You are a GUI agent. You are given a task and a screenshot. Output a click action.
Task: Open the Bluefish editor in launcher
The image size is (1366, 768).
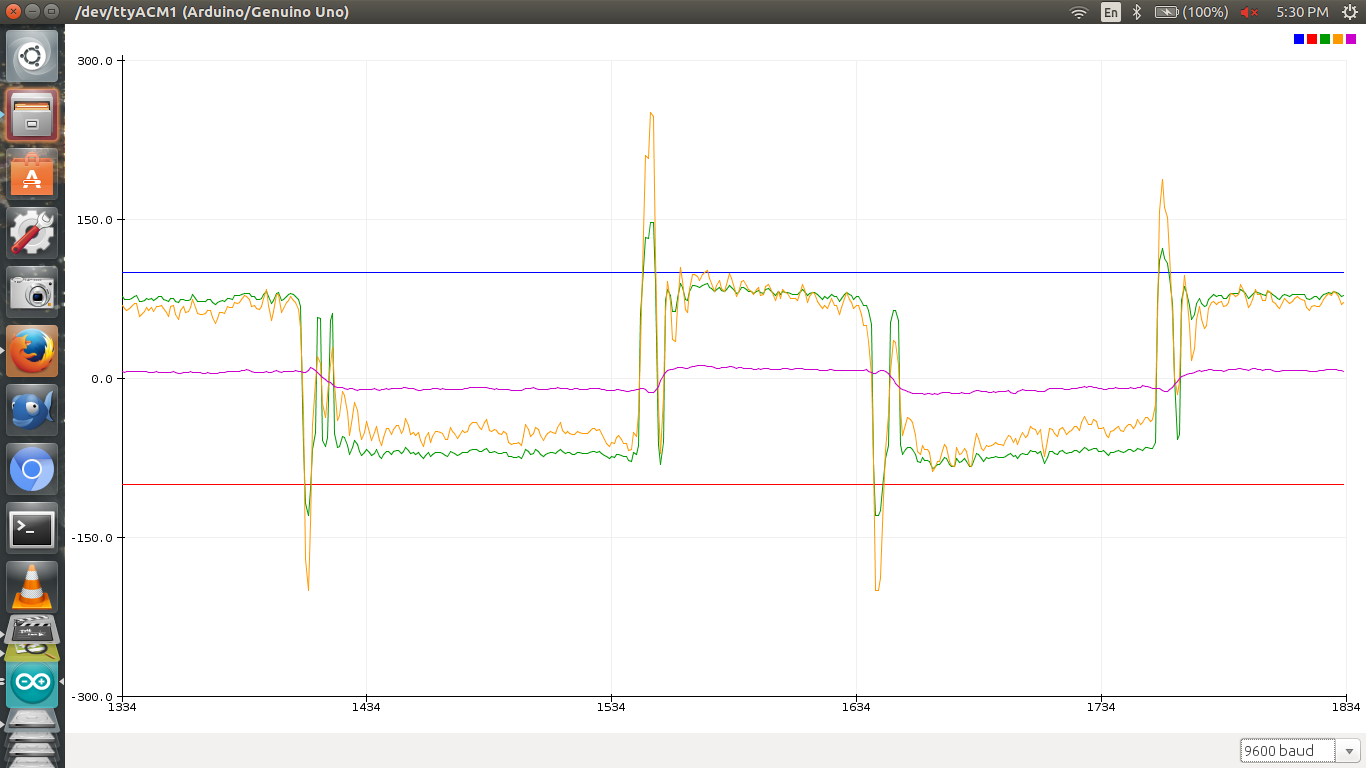click(32, 410)
